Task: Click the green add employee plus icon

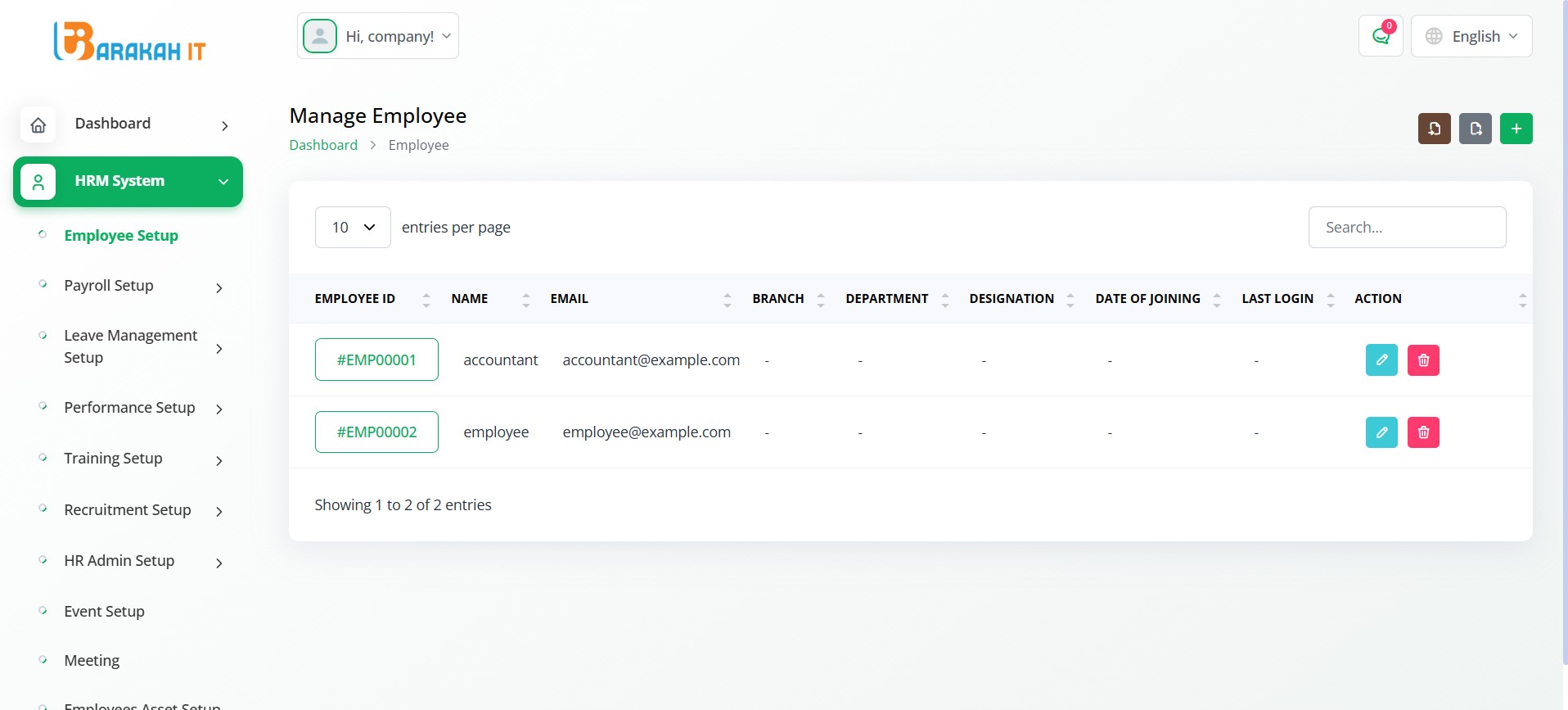Action: 1516,129
